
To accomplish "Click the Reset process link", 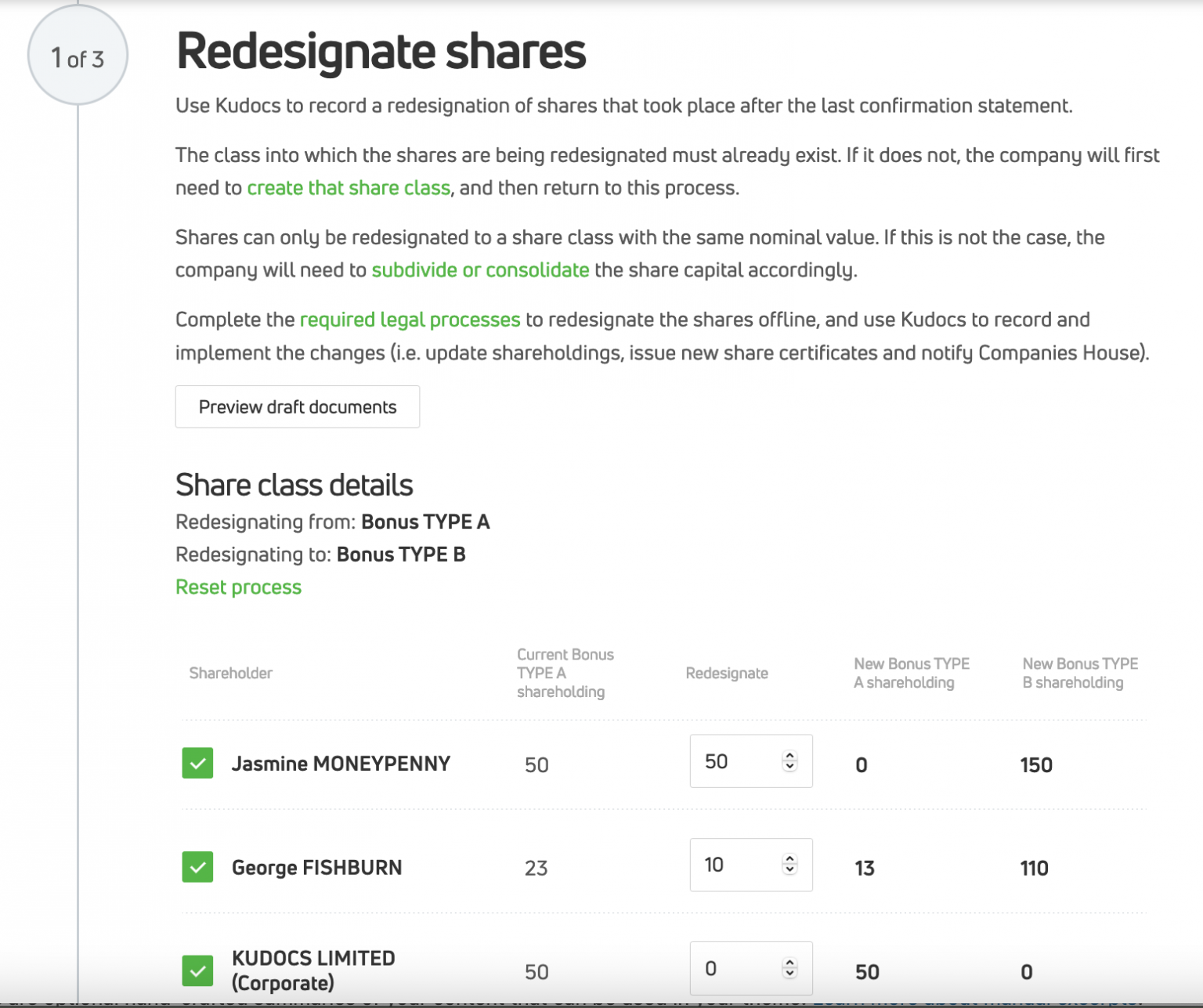I will click(x=238, y=587).
